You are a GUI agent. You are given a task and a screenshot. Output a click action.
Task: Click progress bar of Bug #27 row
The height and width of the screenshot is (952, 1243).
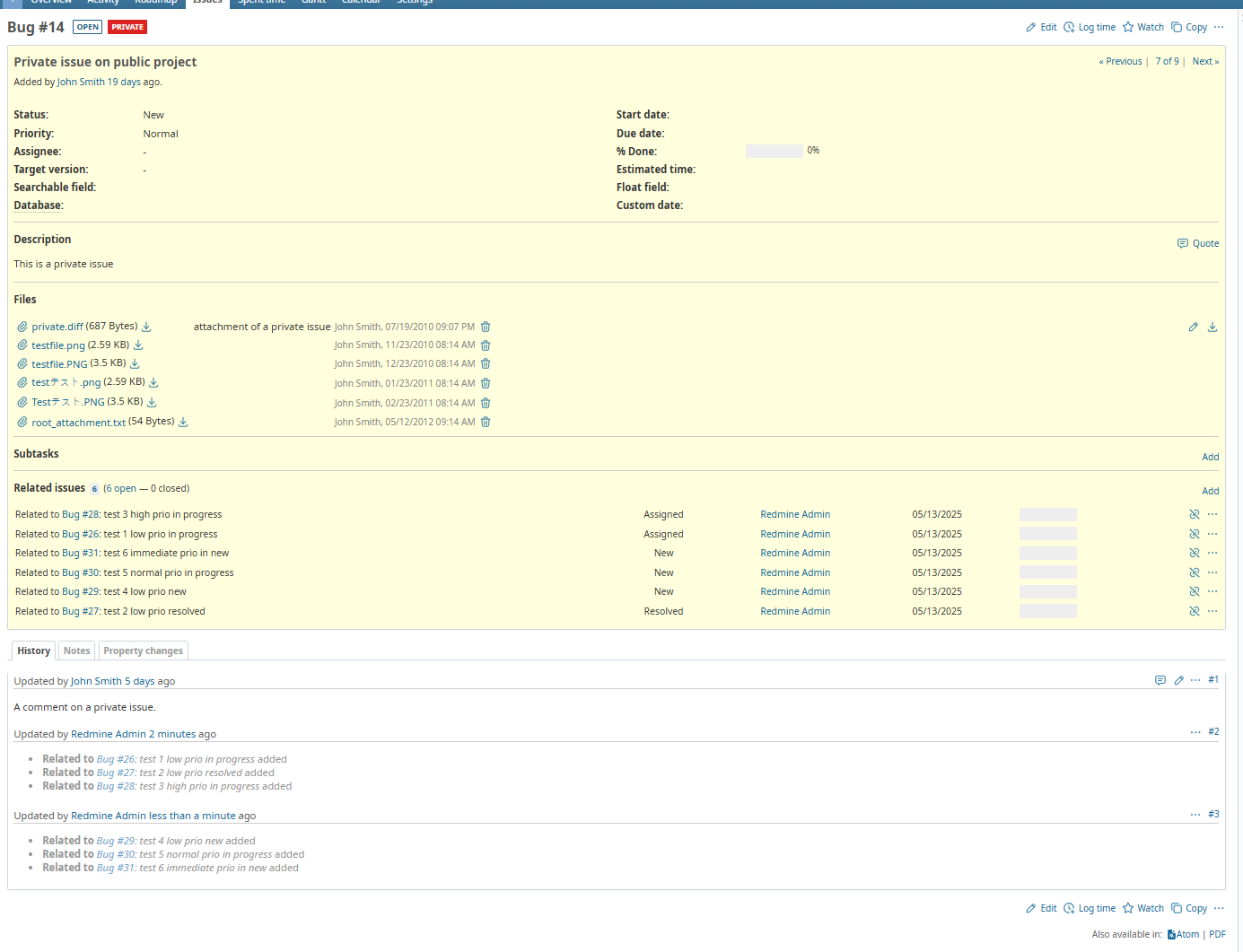pyautogui.click(x=1048, y=611)
